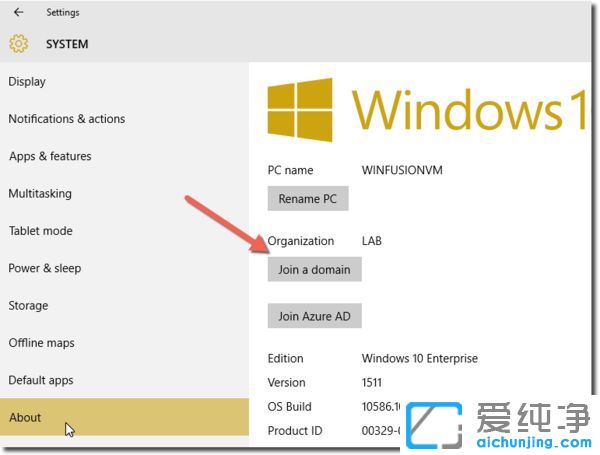
Task: Click the Product ID label
Action: pos(295,431)
